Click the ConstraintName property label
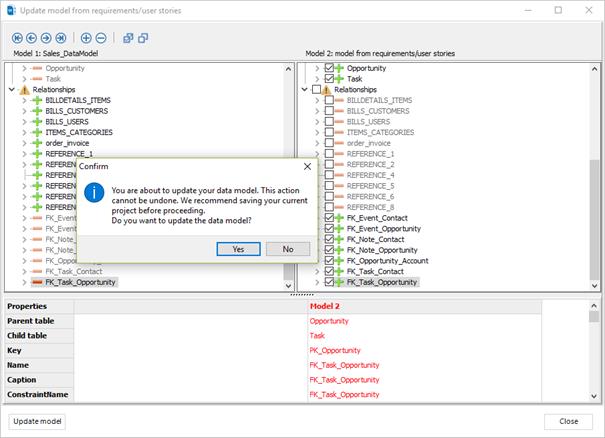This screenshot has width=605, height=438. click(37, 394)
